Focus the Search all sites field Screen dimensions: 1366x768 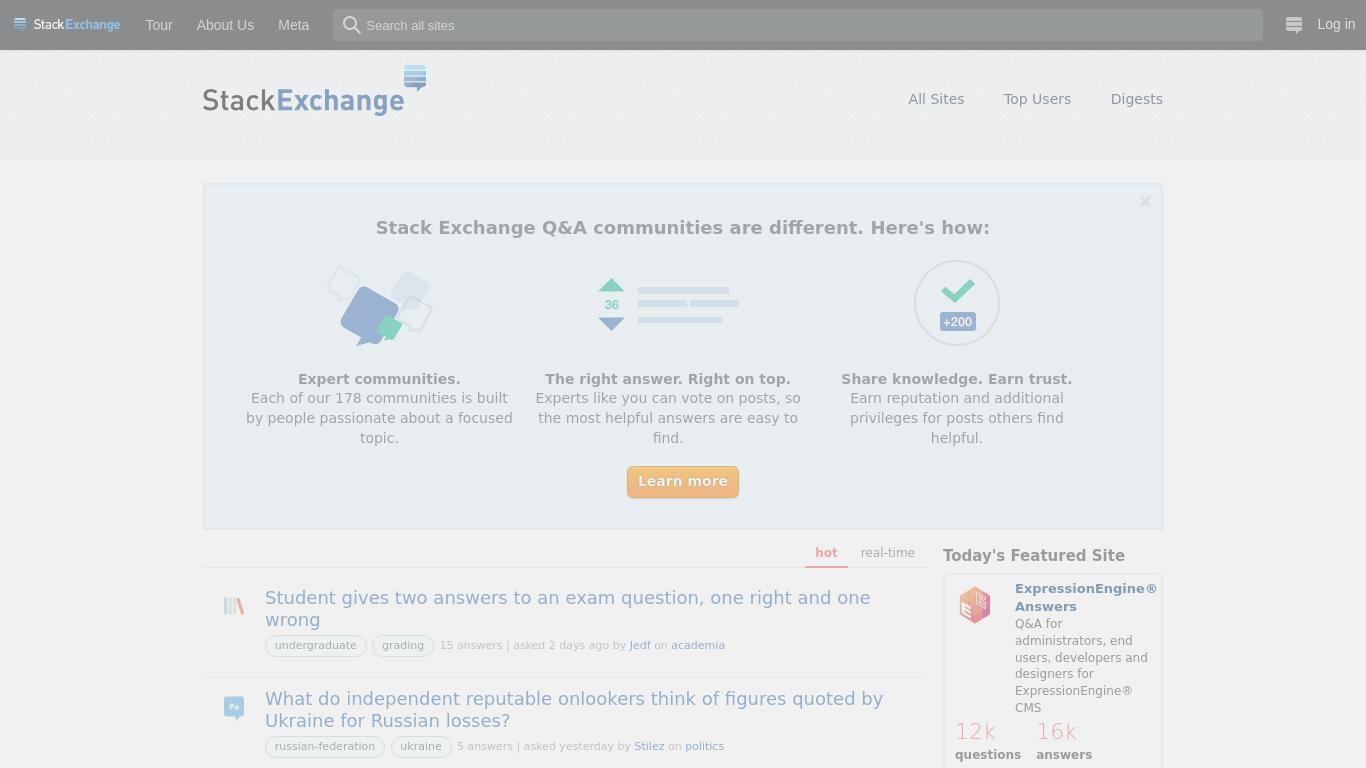(x=798, y=25)
